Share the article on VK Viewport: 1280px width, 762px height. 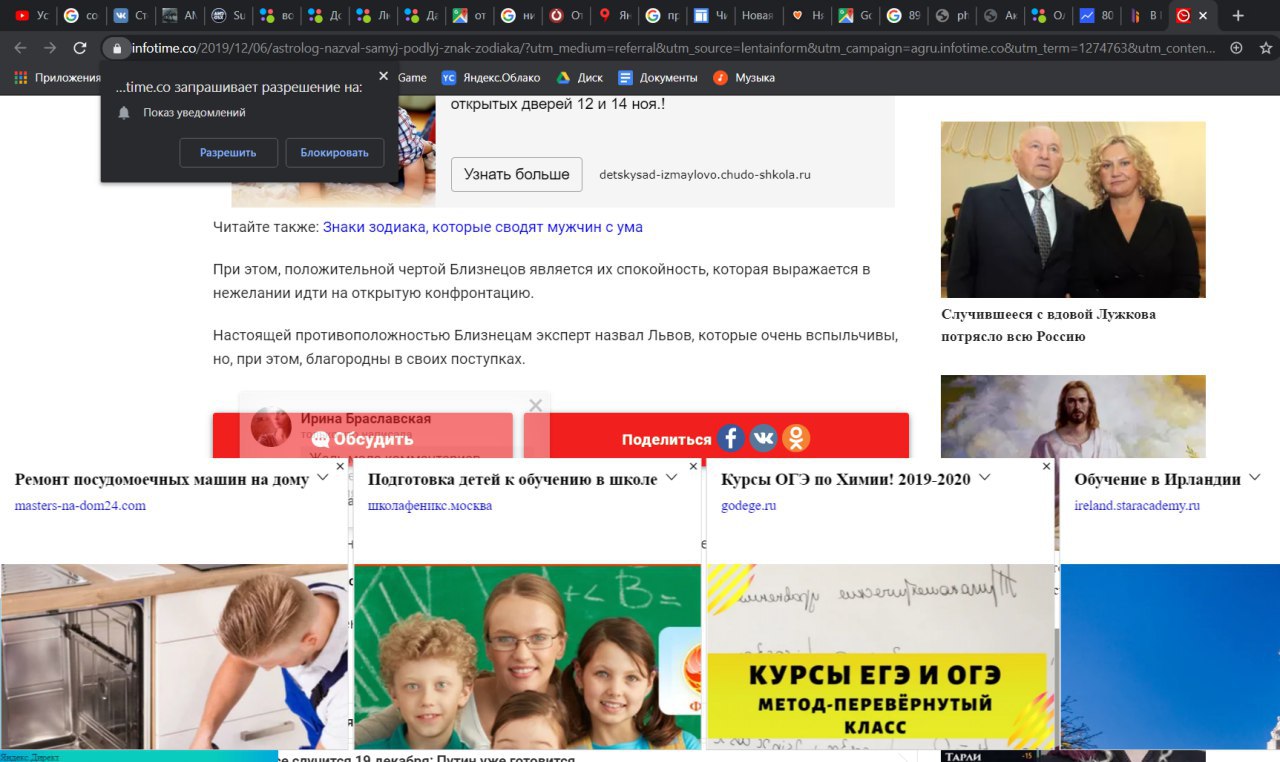tap(763, 438)
